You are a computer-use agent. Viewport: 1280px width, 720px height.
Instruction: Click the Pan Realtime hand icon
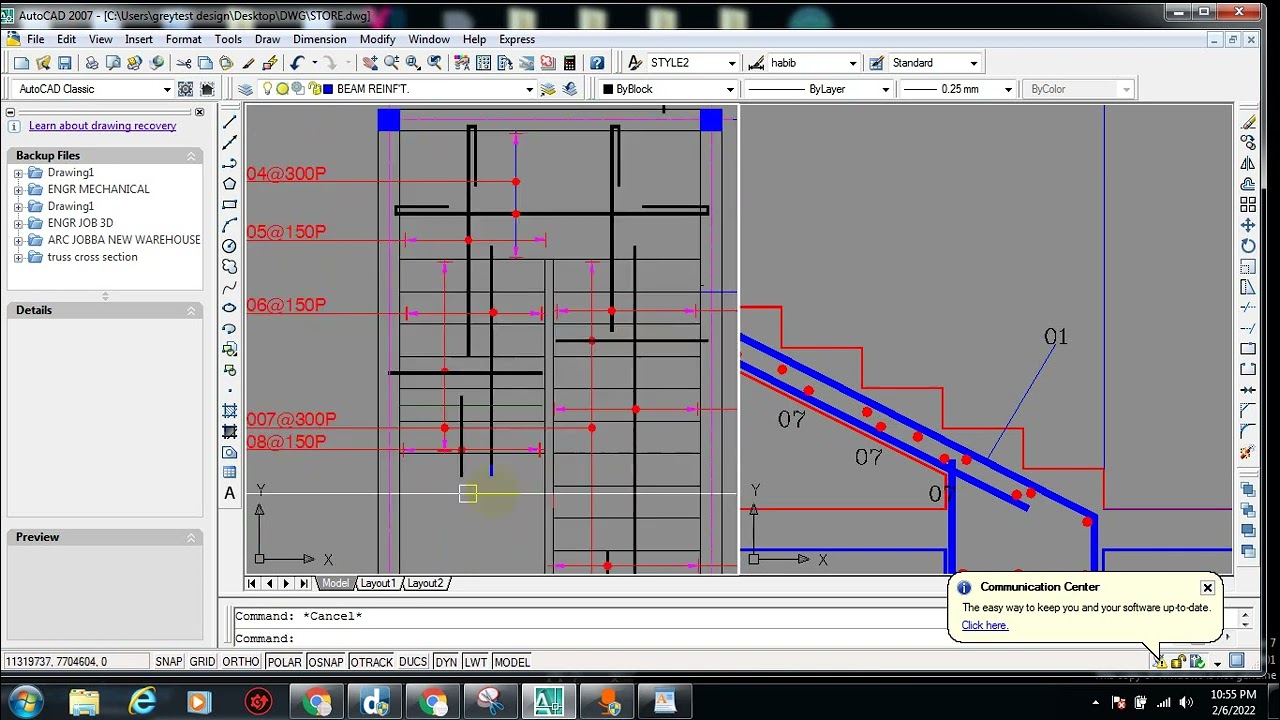[370, 63]
